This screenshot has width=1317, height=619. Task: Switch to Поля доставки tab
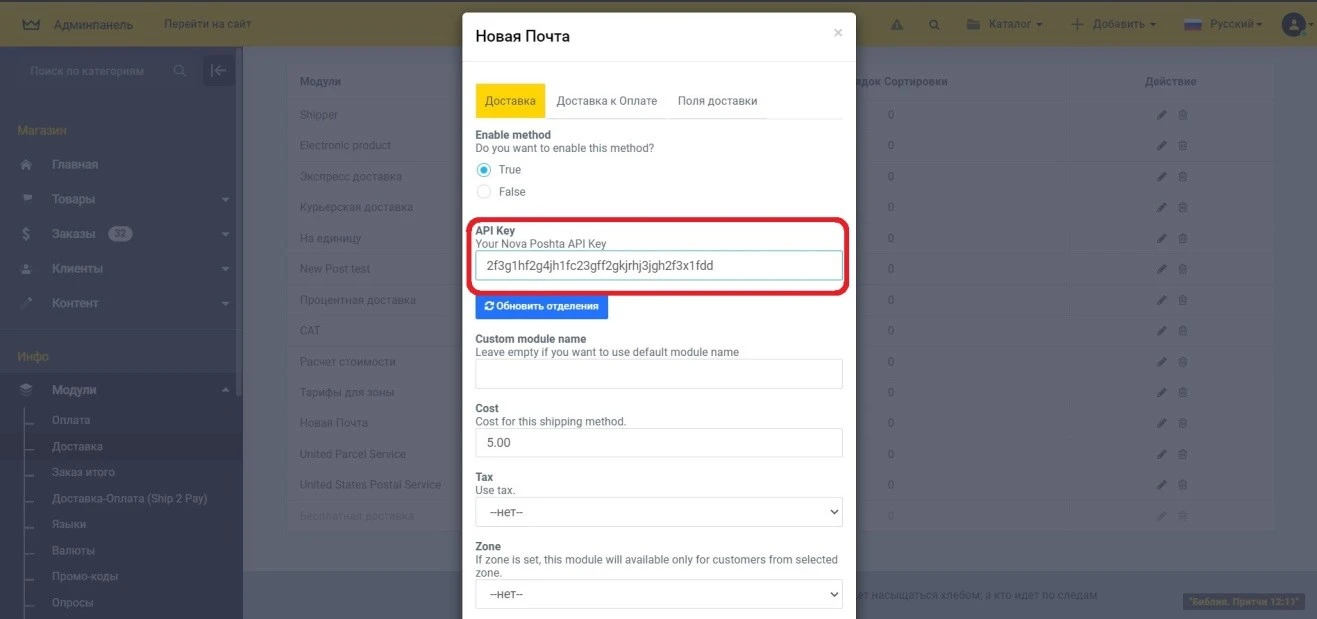click(x=717, y=101)
